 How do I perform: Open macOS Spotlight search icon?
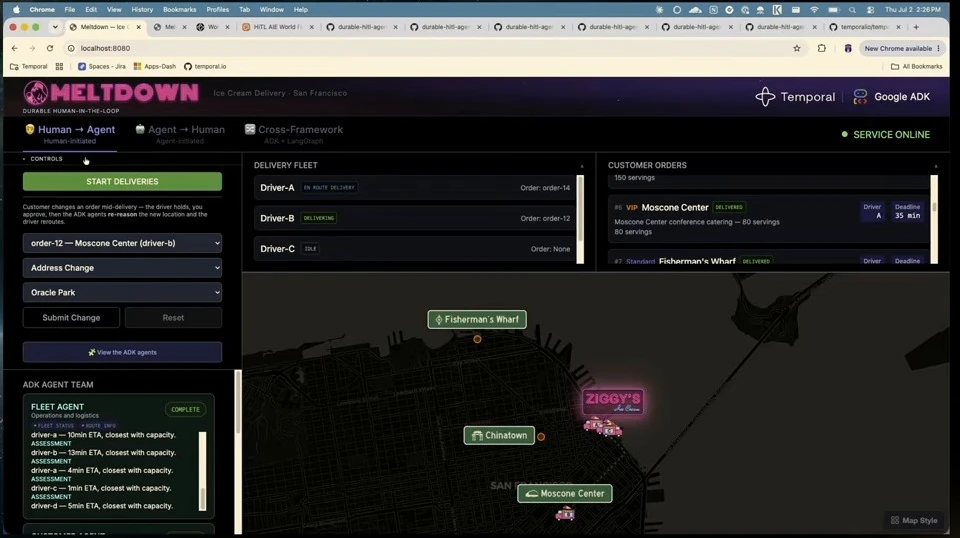tap(852, 10)
